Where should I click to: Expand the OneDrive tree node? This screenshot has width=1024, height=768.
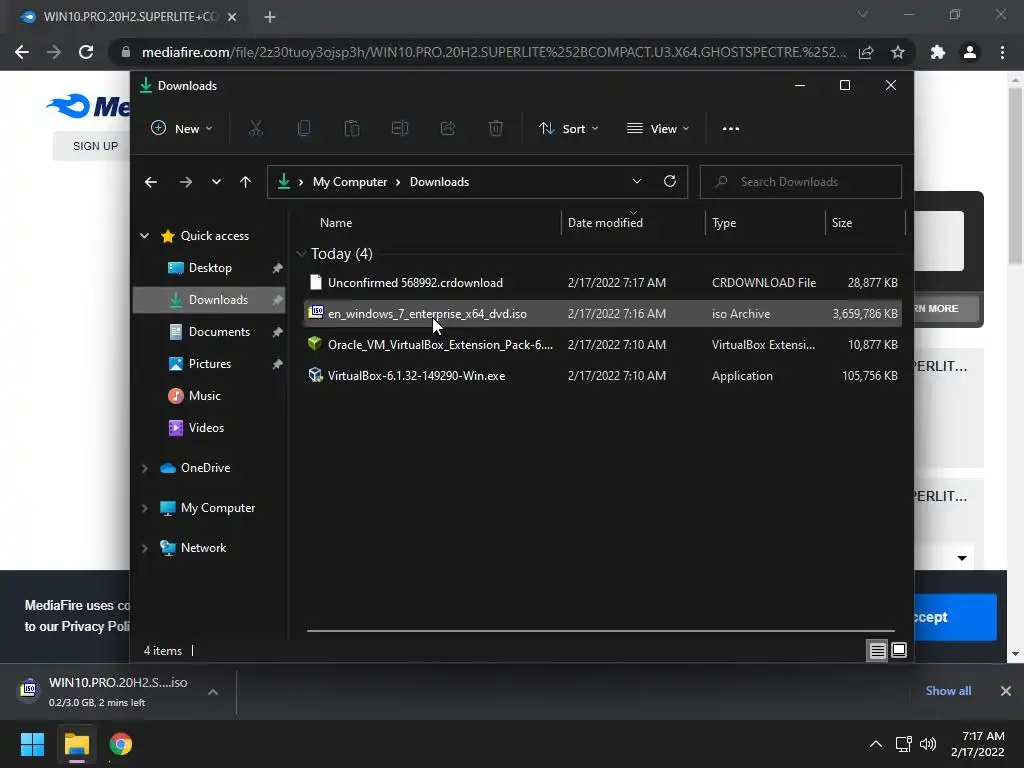(144, 468)
